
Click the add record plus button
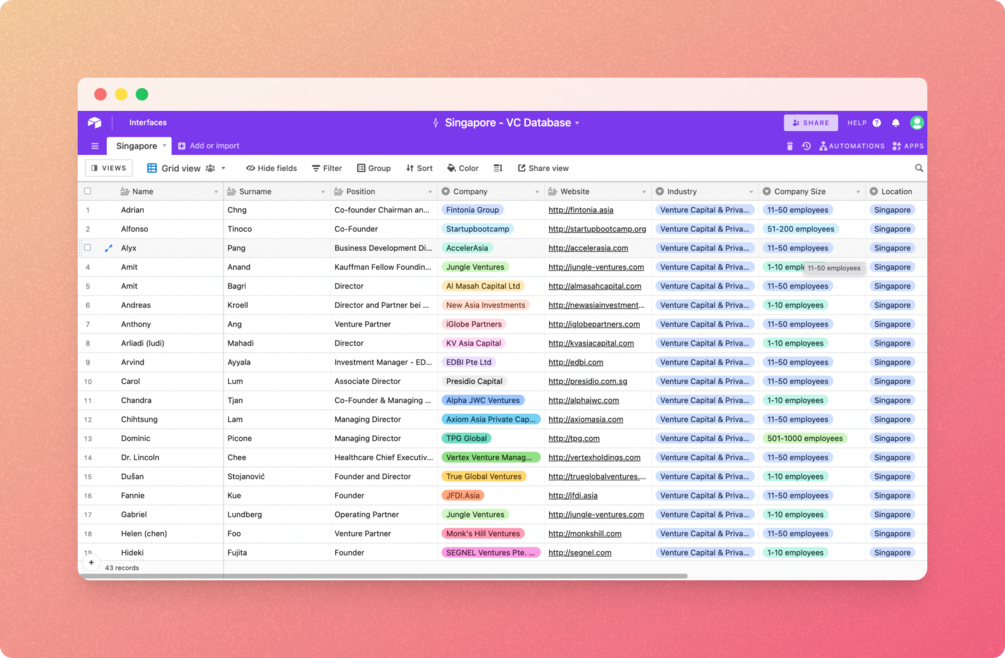(91, 563)
